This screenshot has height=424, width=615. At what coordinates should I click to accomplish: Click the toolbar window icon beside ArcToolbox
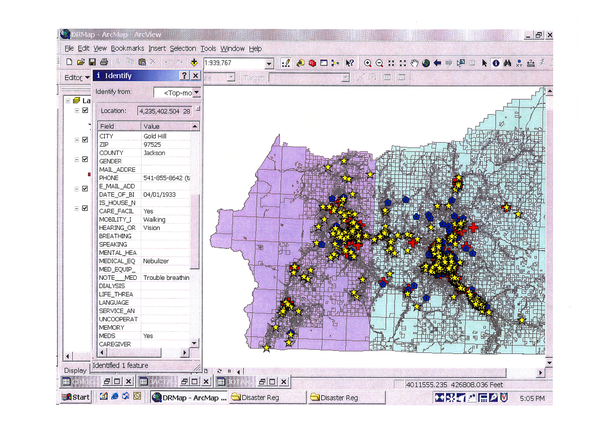(x=324, y=63)
